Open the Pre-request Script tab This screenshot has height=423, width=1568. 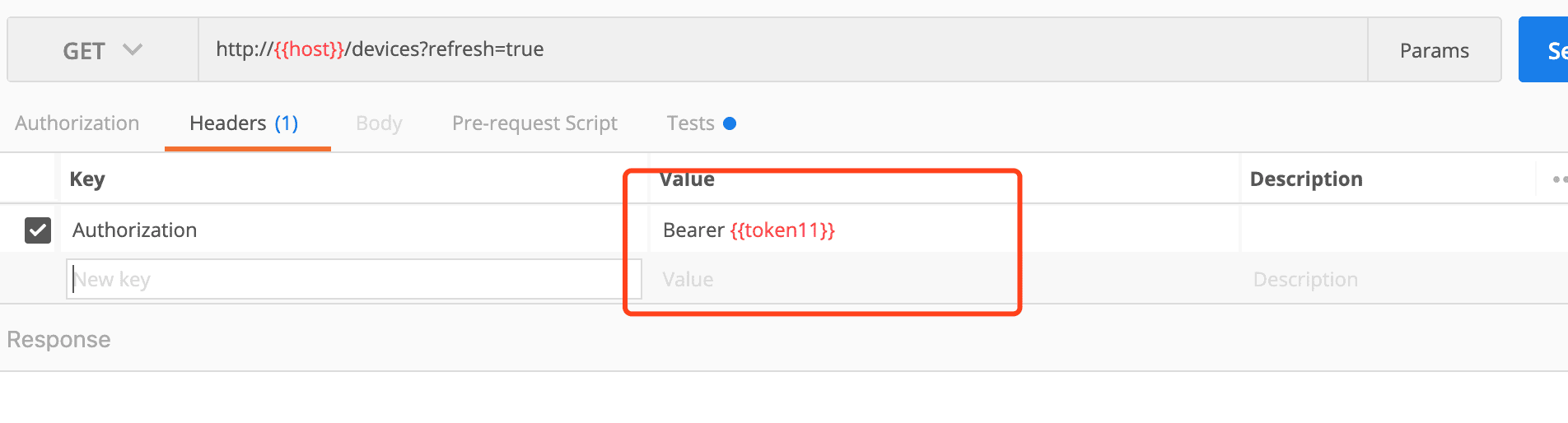534,123
